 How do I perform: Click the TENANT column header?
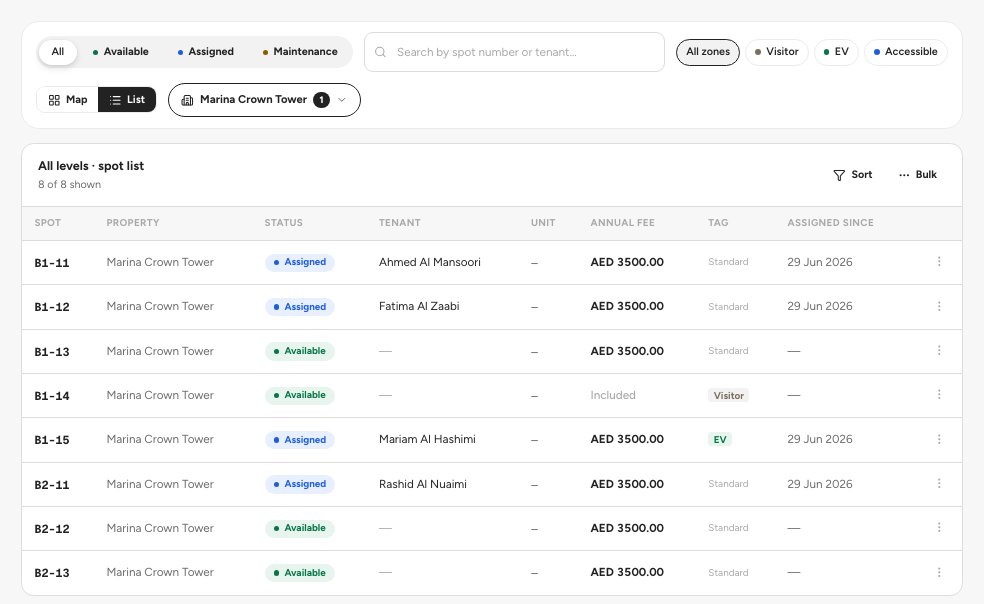click(x=400, y=223)
